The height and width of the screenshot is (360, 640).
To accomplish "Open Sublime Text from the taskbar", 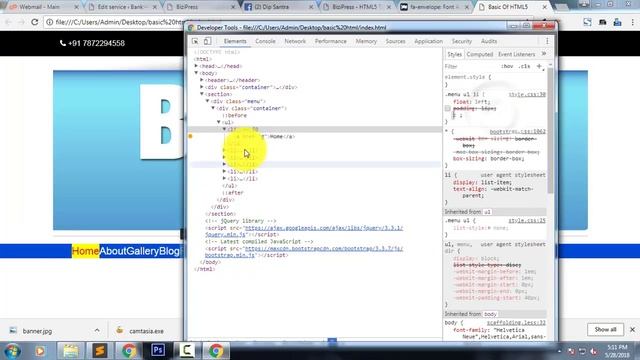I will (x=100, y=351).
